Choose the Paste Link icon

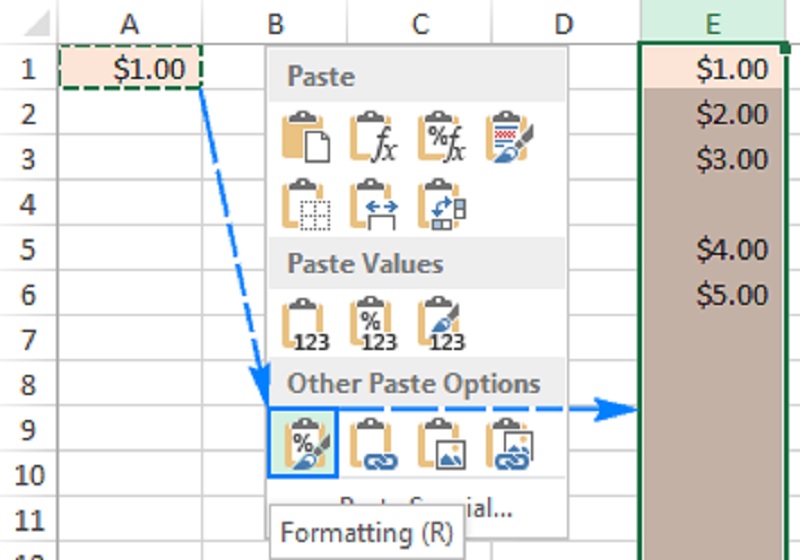(373, 443)
